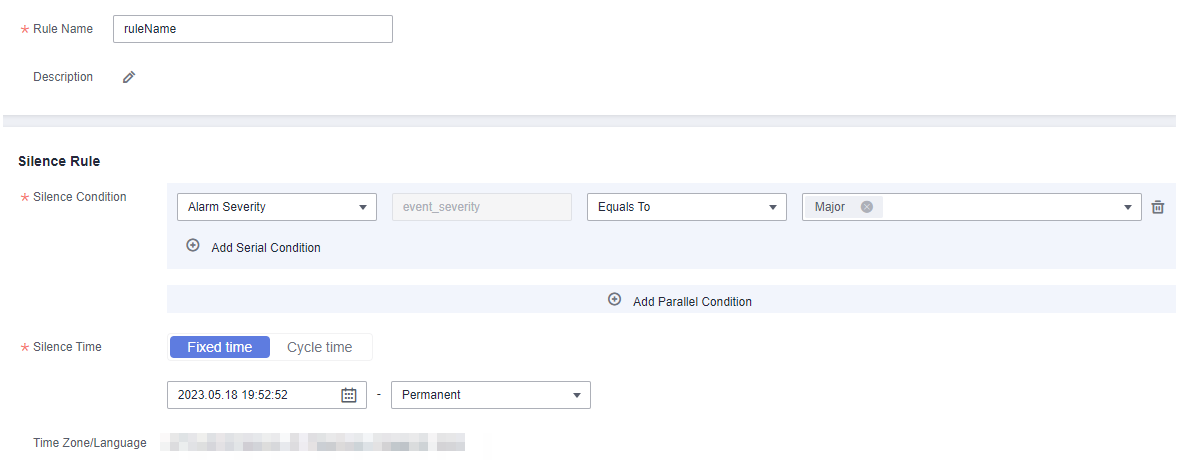Open Equals To operator dropdown
The height and width of the screenshot is (463, 1204).
687,207
